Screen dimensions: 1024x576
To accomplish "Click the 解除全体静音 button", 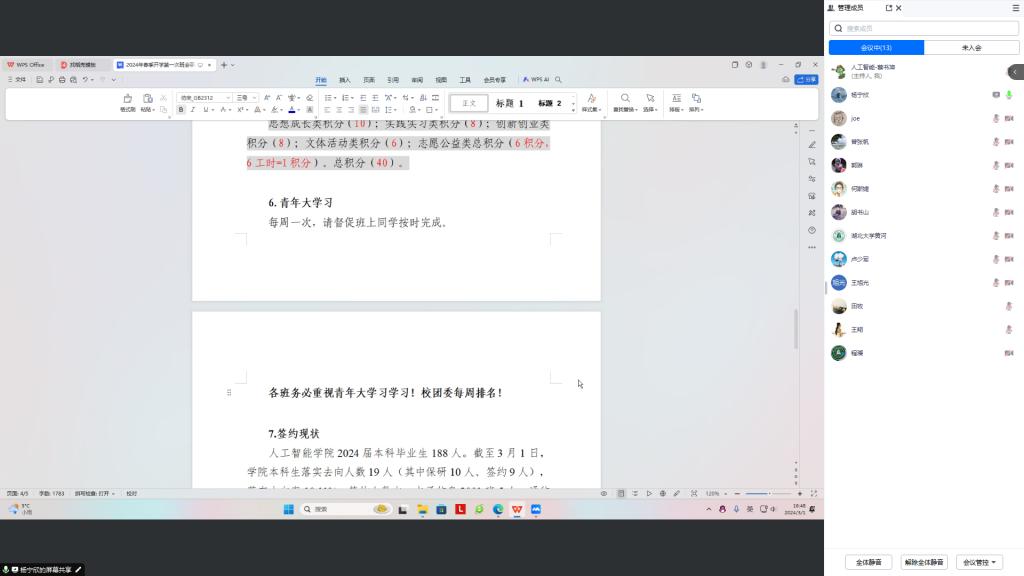I will click(x=924, y=562).
